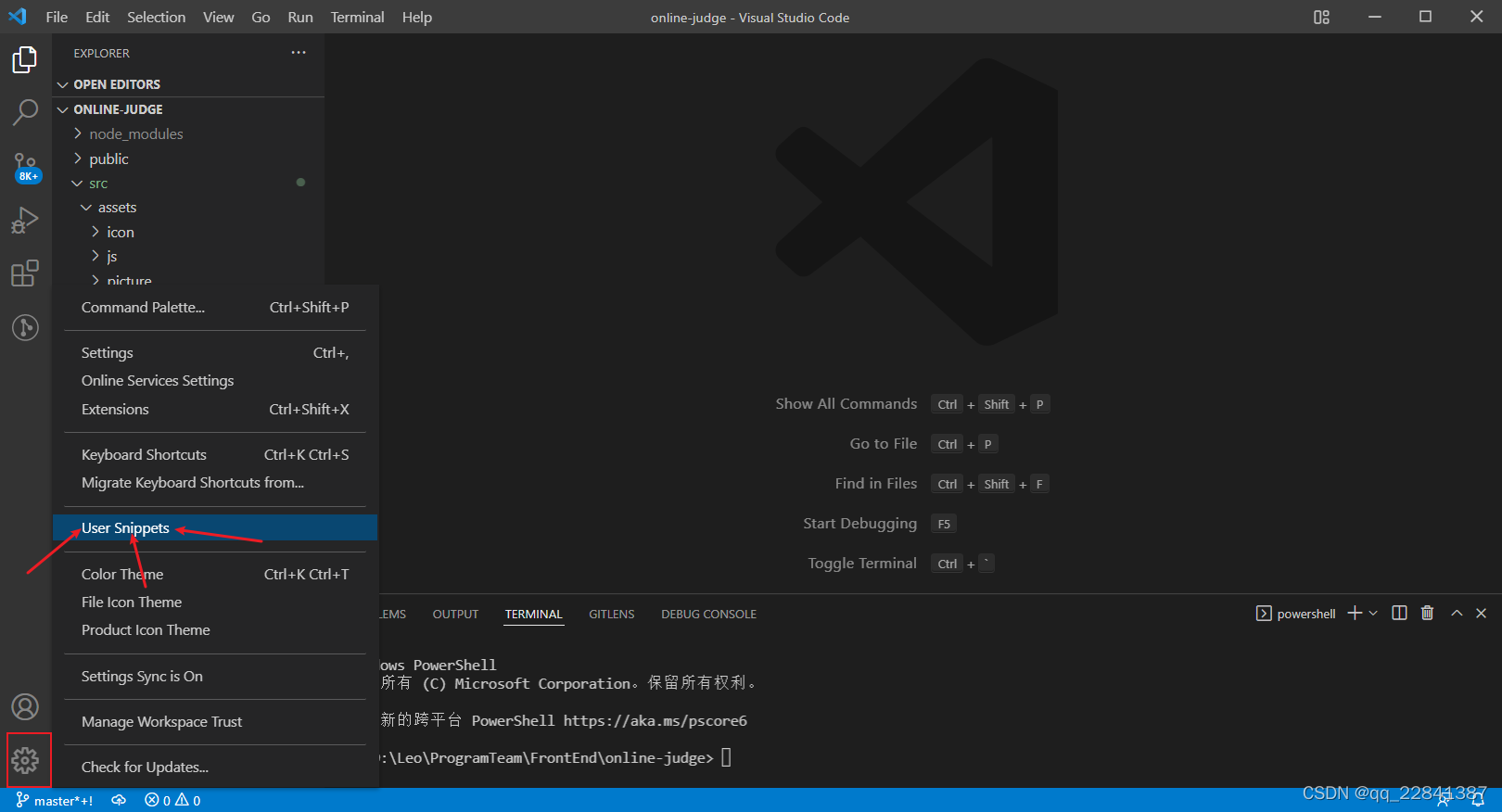The height and width of the screenshot is (812, 1502).
Task: Maximize the panel with the up chevron
Action: [x=1457, y=614]
